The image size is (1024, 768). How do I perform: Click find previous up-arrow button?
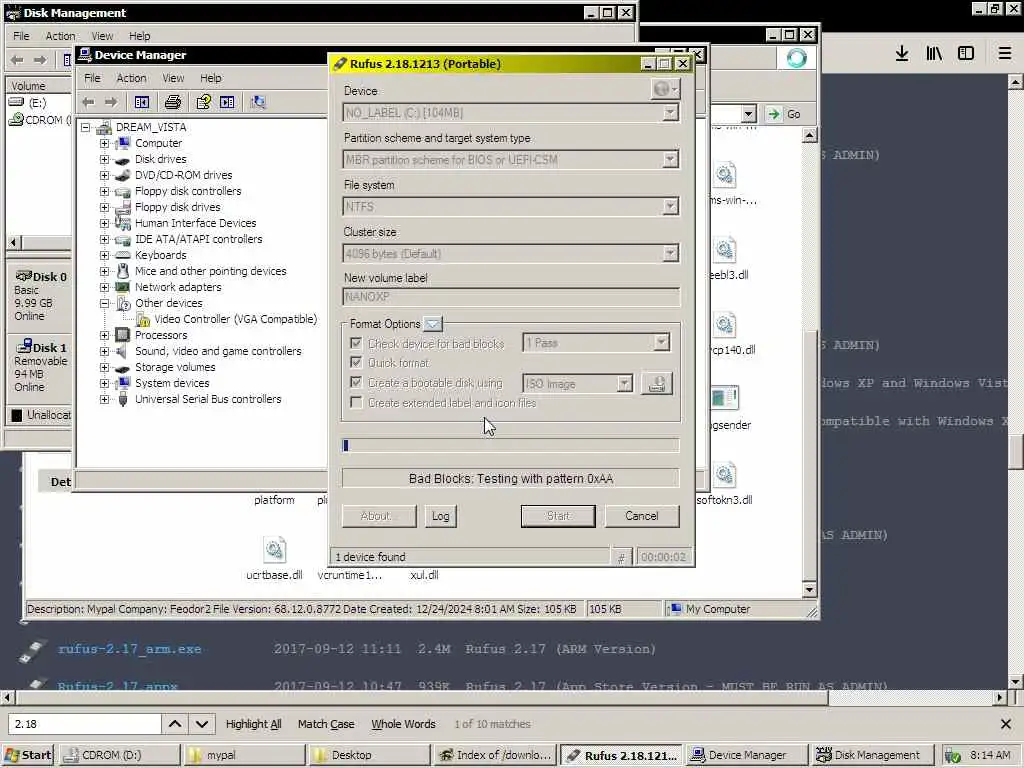pos(174,724)
